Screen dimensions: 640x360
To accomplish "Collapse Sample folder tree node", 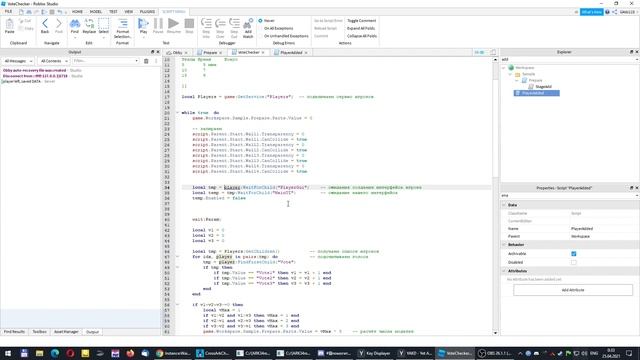I will click(510, 74).
